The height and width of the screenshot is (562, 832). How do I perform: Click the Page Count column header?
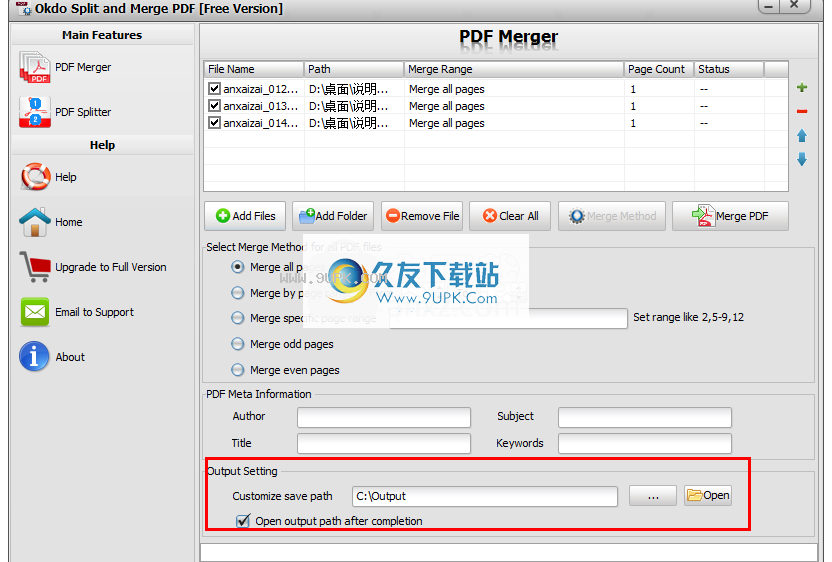[x=659, y=69]
